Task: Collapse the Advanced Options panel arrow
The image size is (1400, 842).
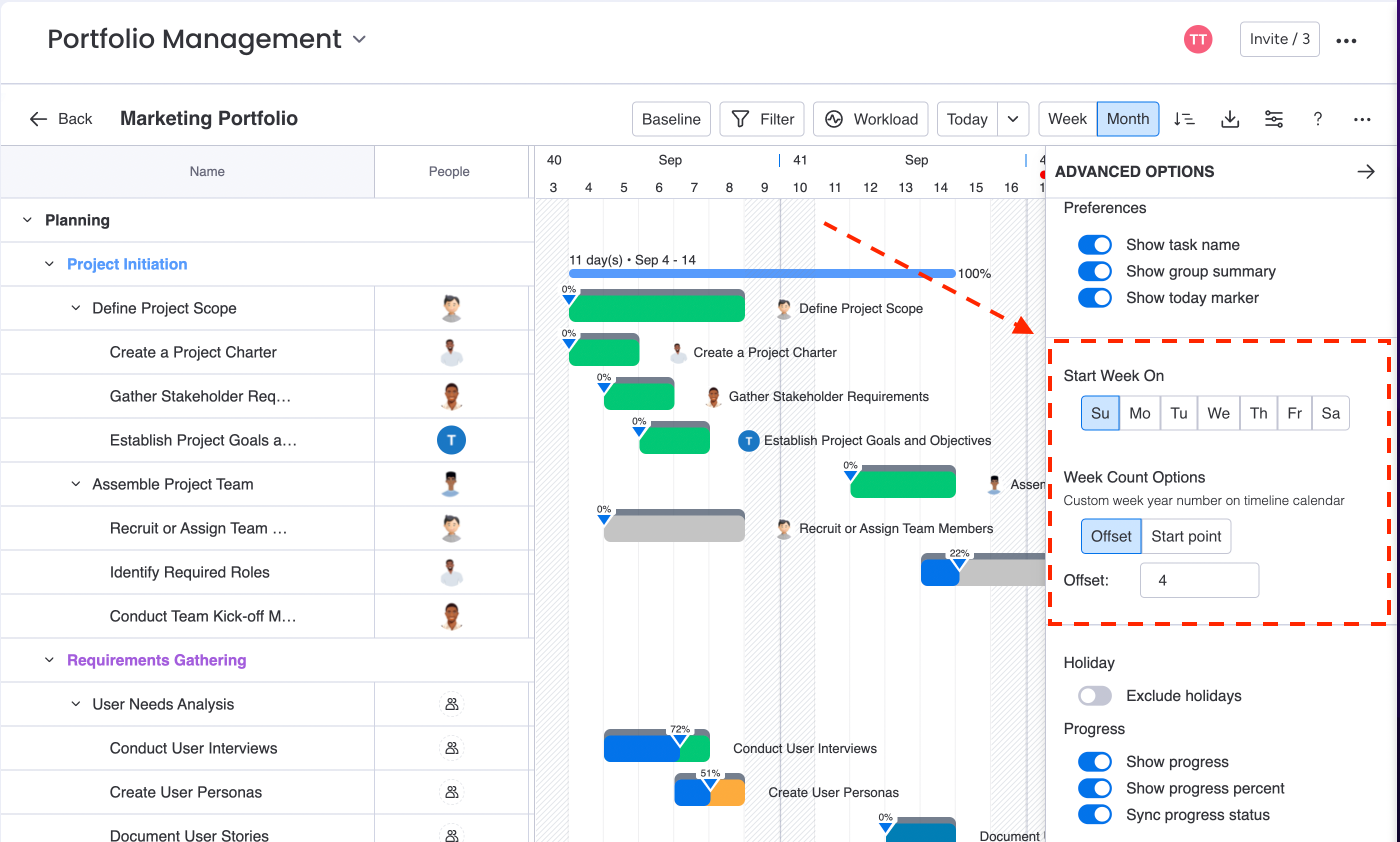Action: click(x=1366, y=171)
